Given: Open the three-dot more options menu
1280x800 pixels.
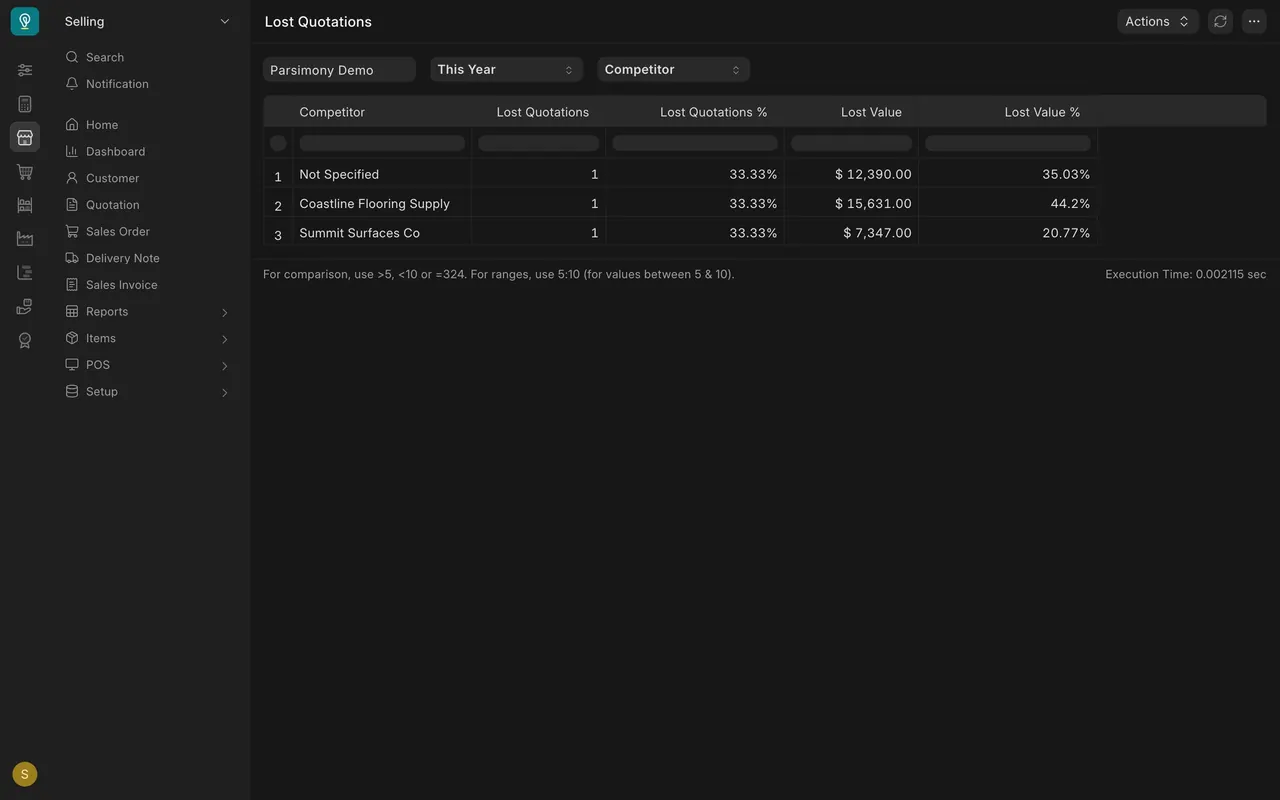Looking at the screenshot, I should coord(1254,21).
